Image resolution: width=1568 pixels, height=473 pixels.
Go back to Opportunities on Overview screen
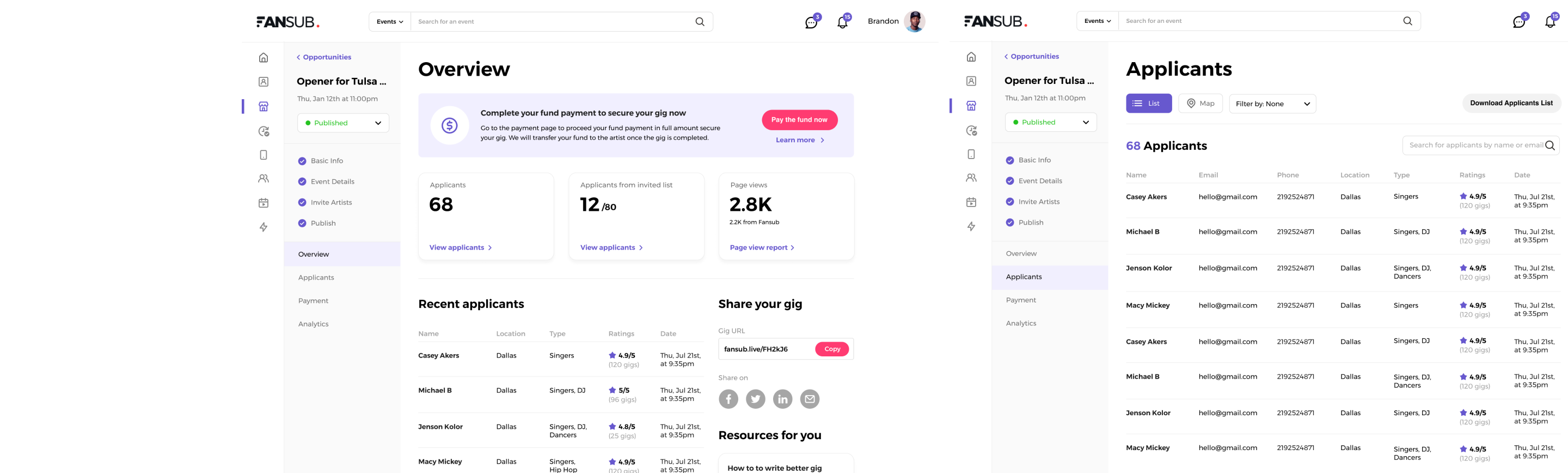(x=324, y=57)
